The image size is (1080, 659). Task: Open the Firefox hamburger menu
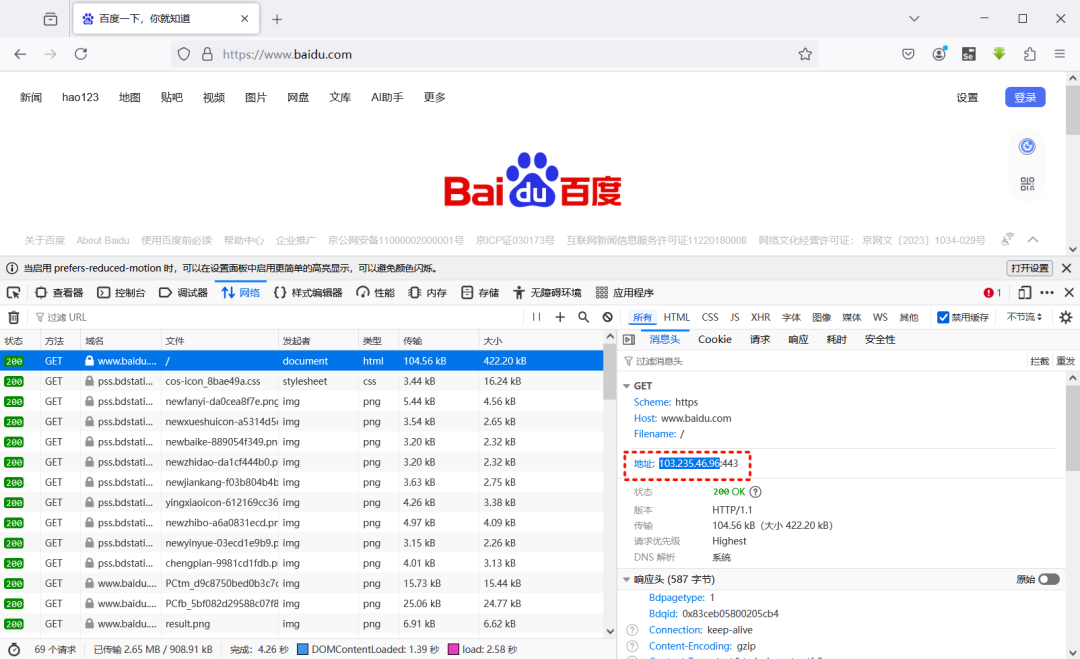(1060, 54)
